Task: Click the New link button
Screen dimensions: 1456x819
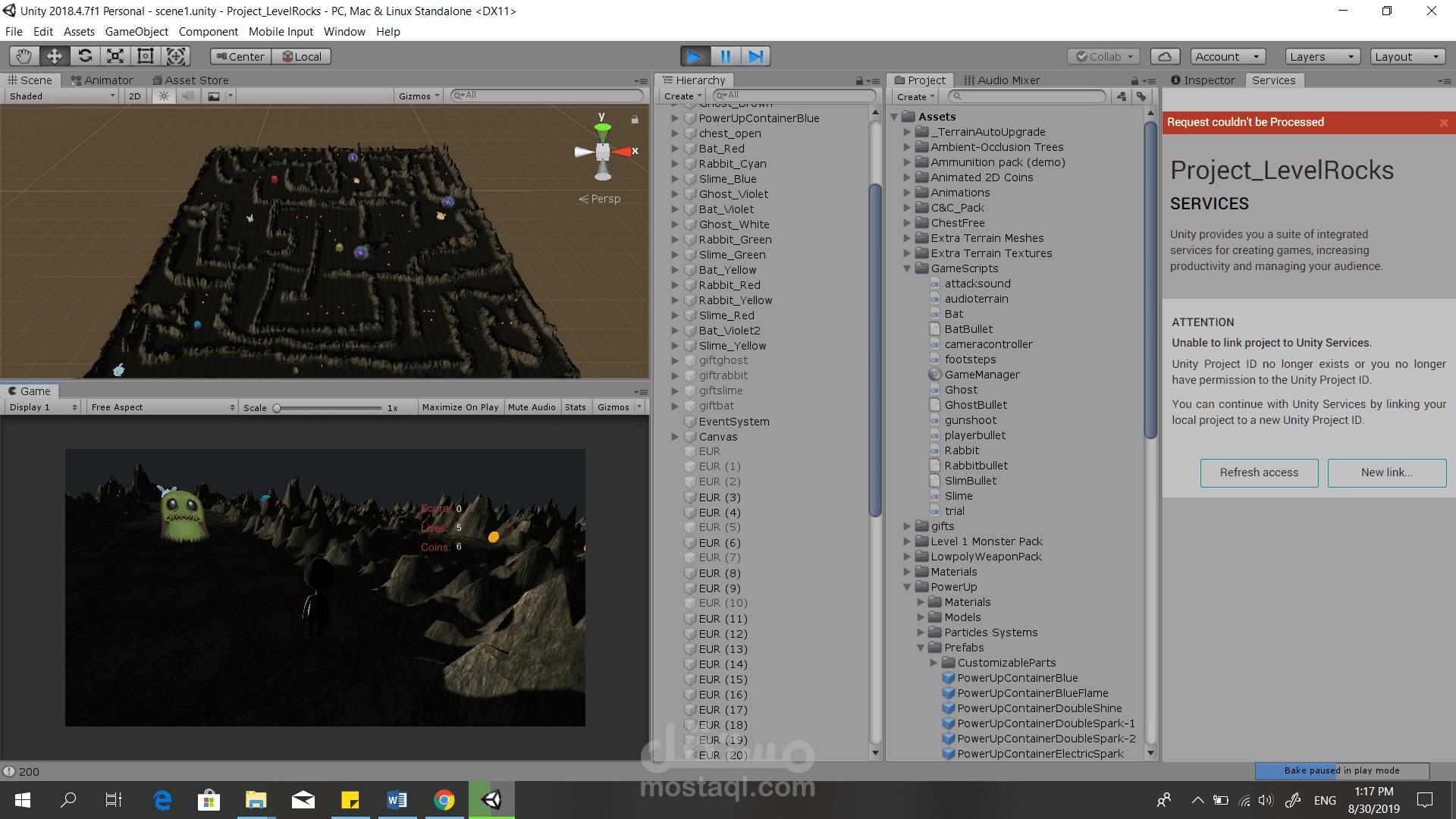Action: (1386, 472)
